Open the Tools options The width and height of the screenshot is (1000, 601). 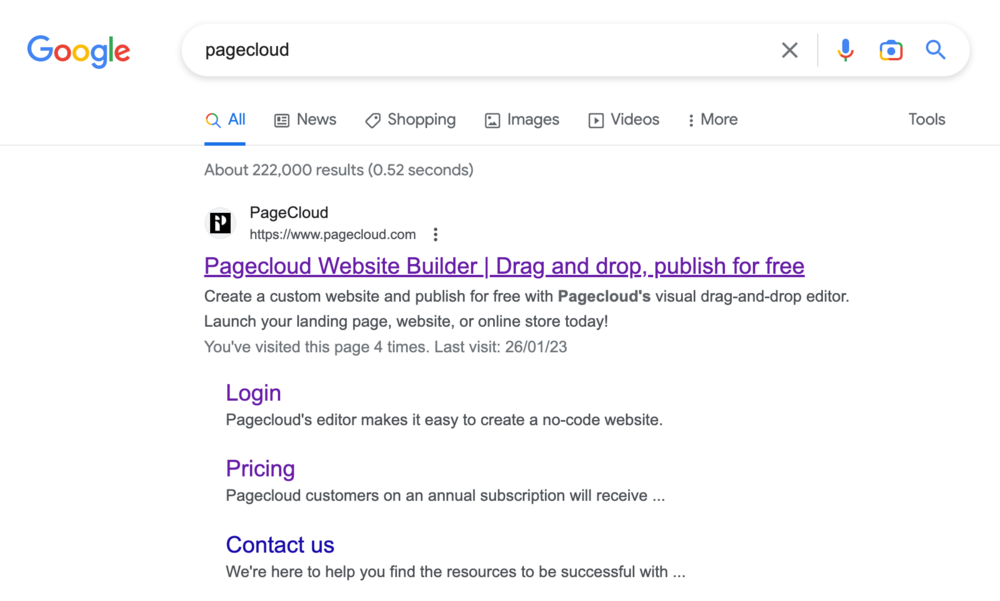pyautogui.click(x=927, y=119)
